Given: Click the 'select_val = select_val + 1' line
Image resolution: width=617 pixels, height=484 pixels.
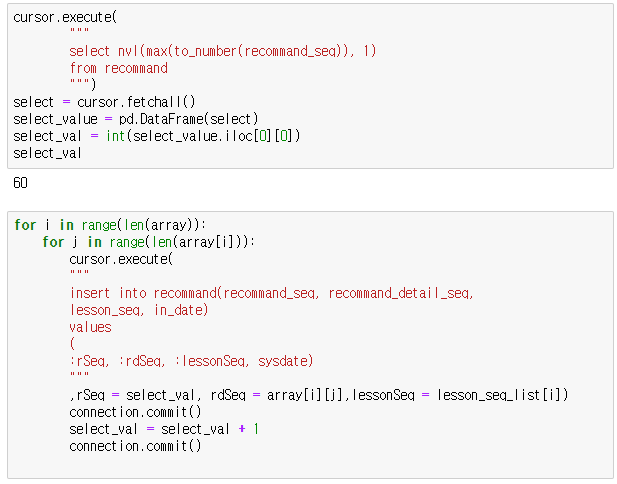Looking at the screenshot, I should tap(164, 429).
